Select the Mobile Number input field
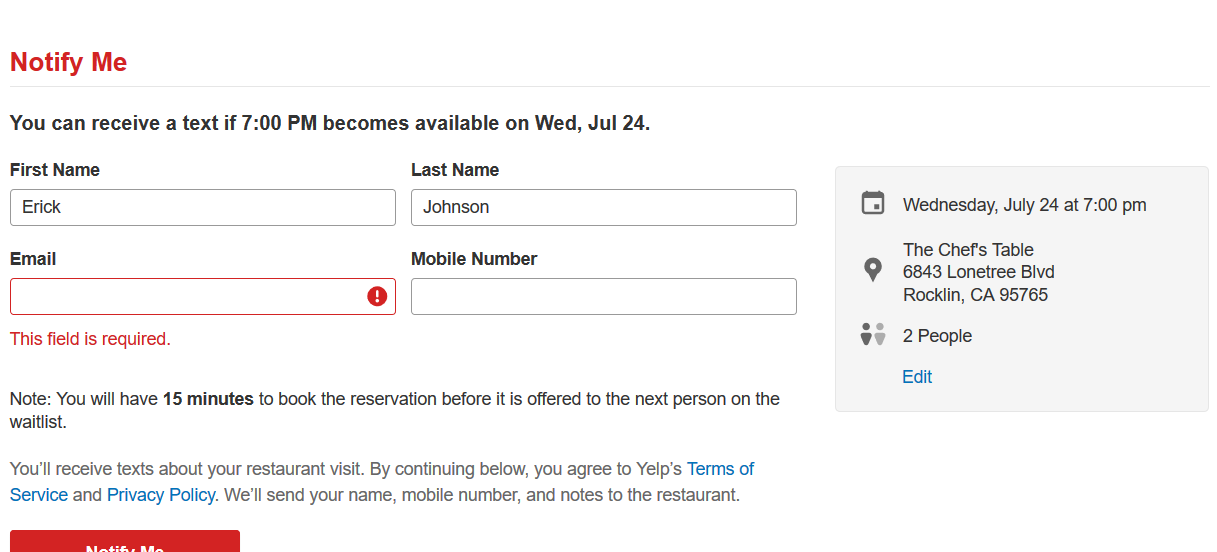Viewport: 1217px width, 552px height. tap(604, 296)
